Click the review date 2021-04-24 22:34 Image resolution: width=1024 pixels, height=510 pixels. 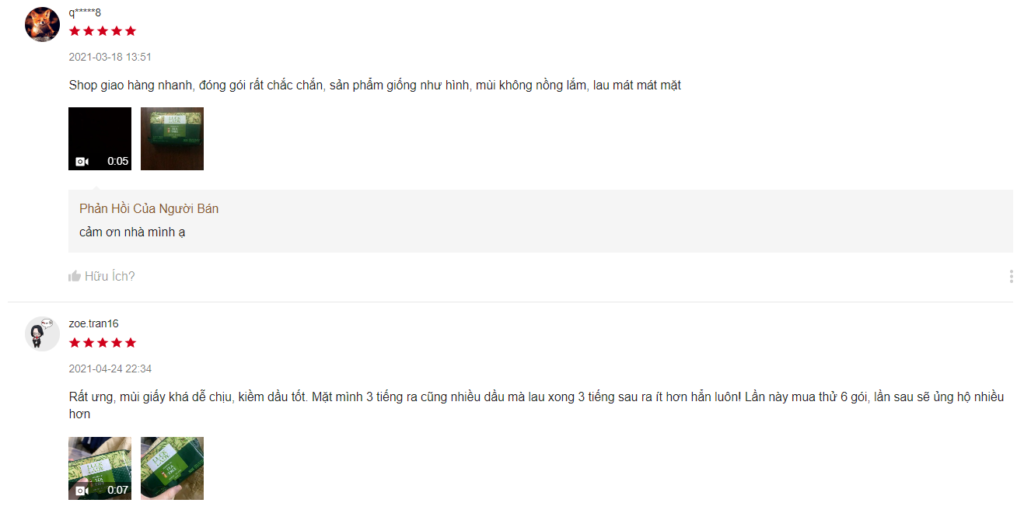(110, 369)
